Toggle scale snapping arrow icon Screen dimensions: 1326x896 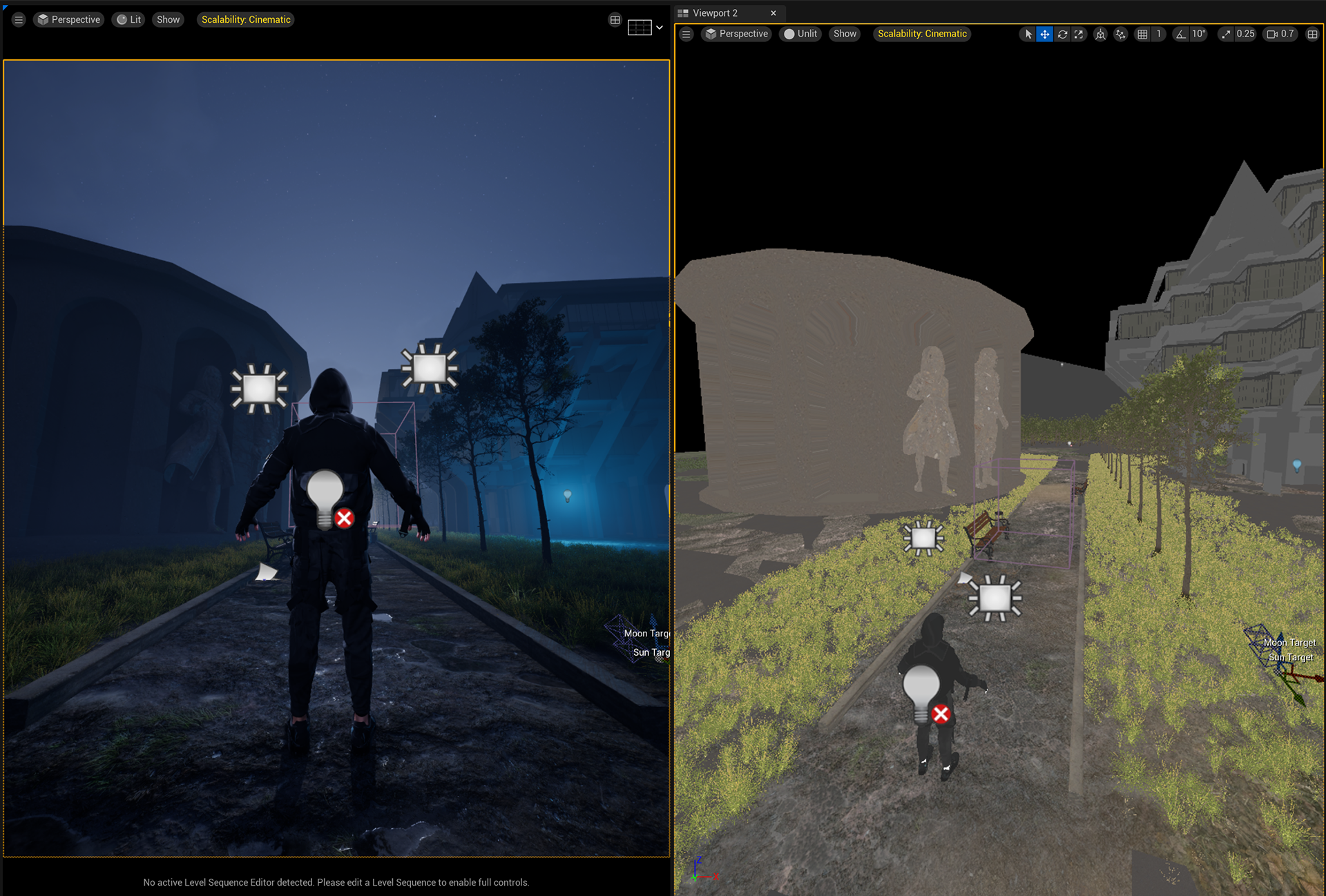[1225, 34]
